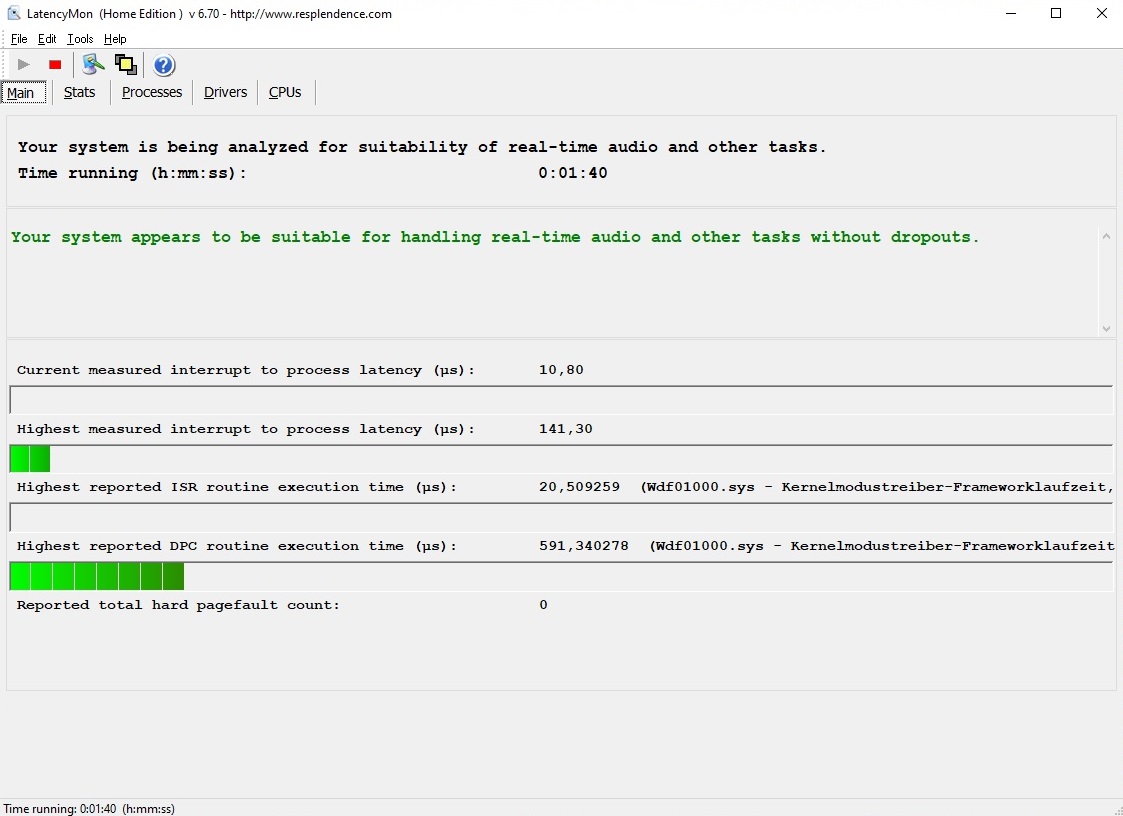Image resolution: width=1123 pixels, height=816 pixels.
Task: Click the LatencyMon app icon in the title bar
Action: point(14,13)
